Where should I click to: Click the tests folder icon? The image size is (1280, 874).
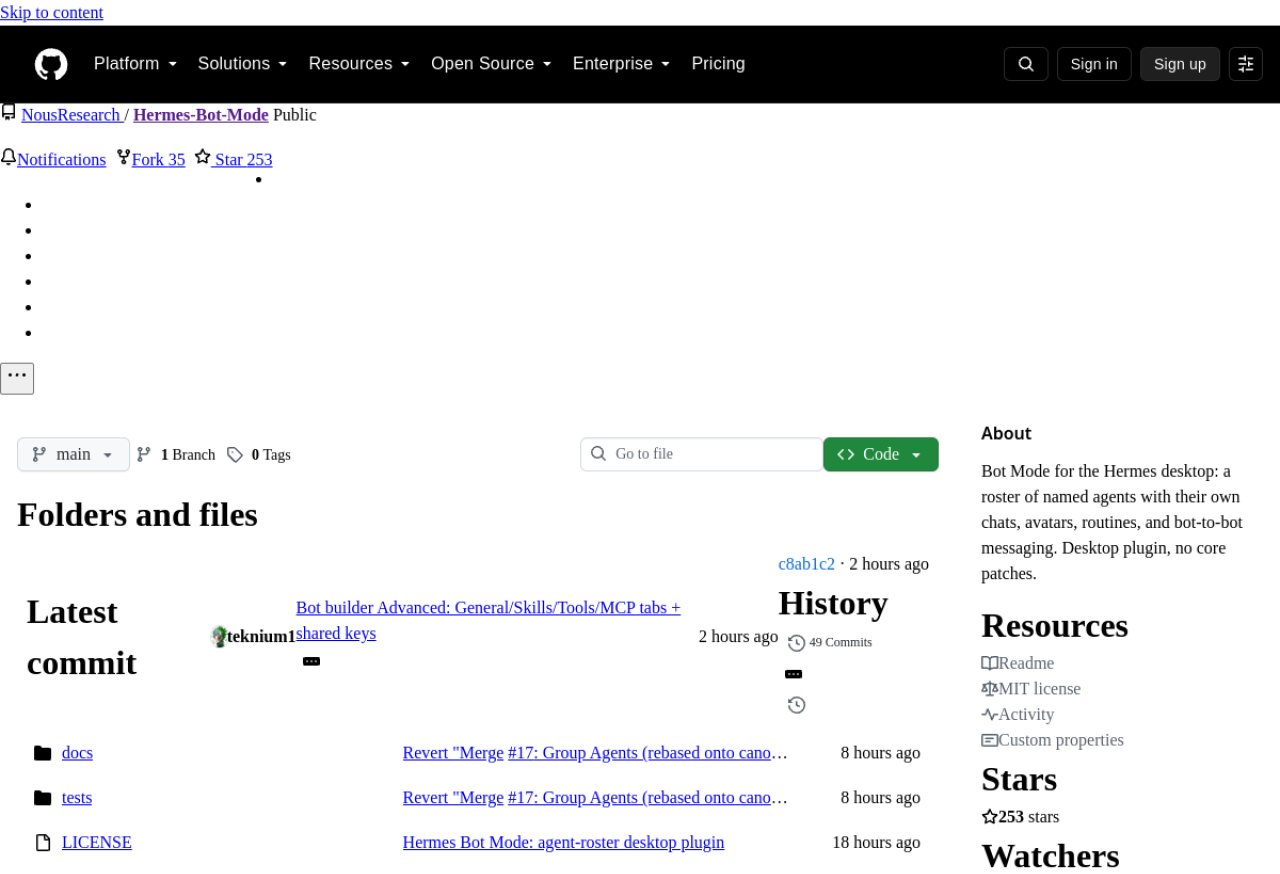42,798
